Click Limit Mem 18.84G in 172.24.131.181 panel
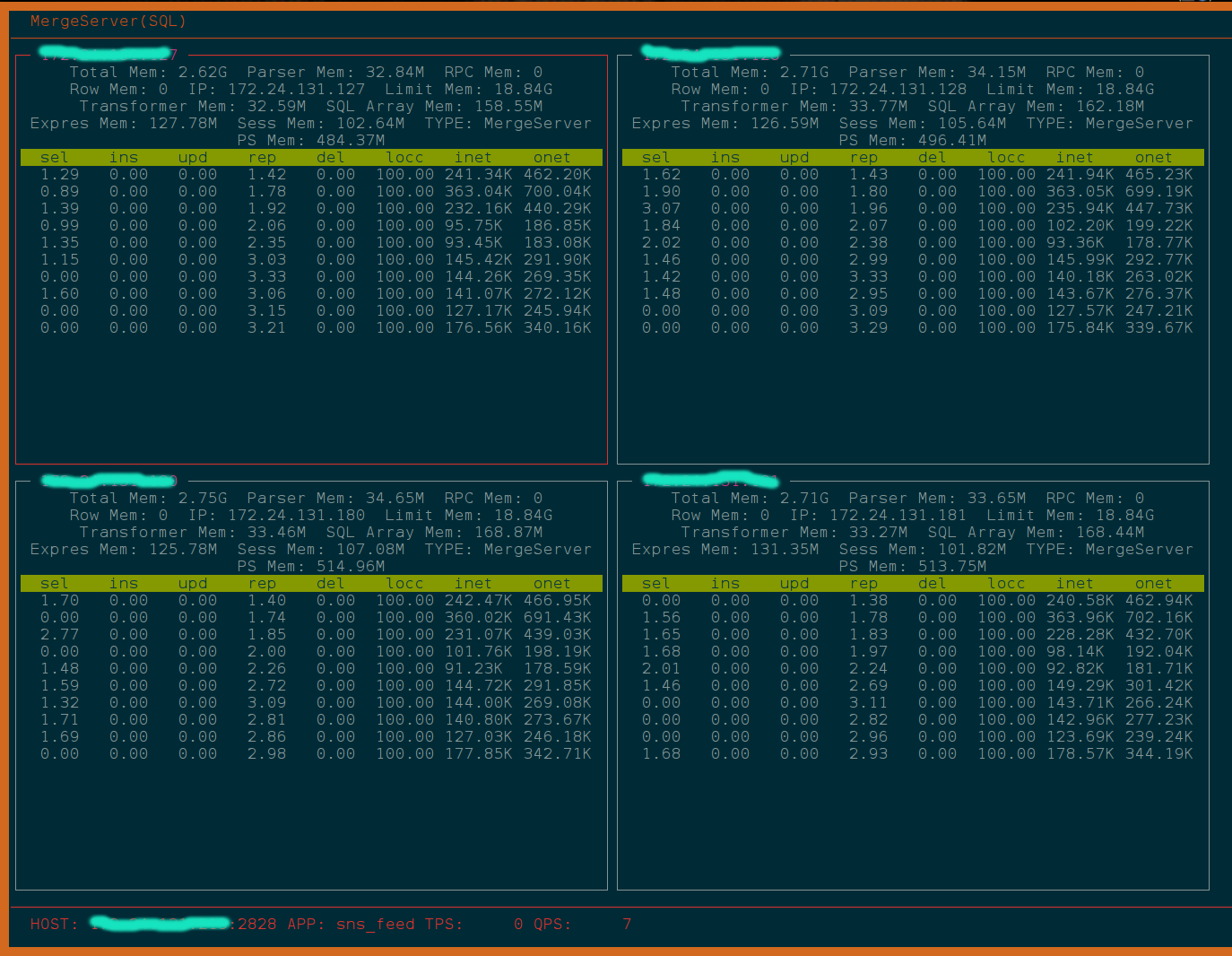The image size is (1232, 956). click(1071, 515)
